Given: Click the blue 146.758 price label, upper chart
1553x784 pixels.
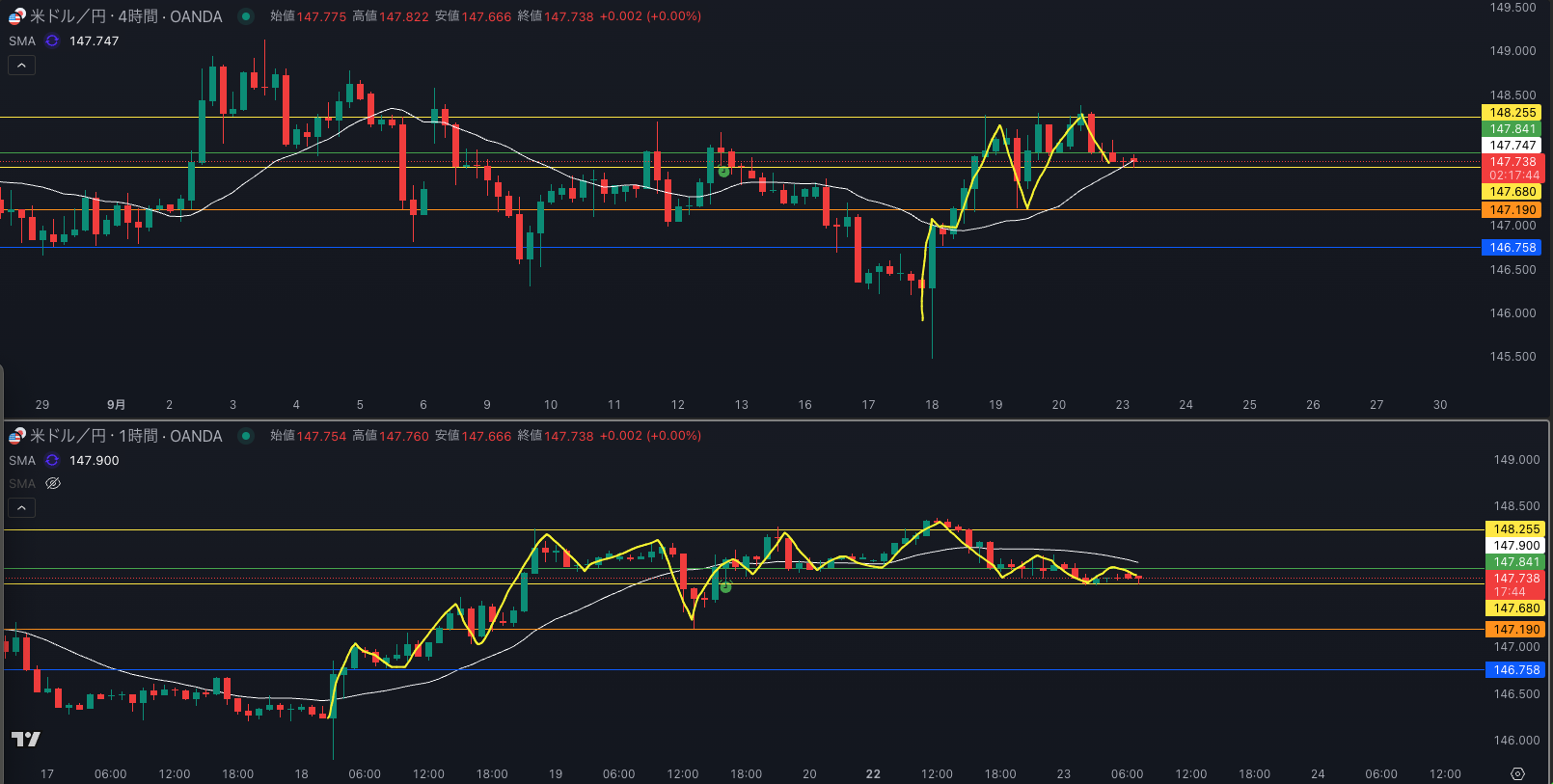Looking at the screenshot, I should tap(1512, 248).
